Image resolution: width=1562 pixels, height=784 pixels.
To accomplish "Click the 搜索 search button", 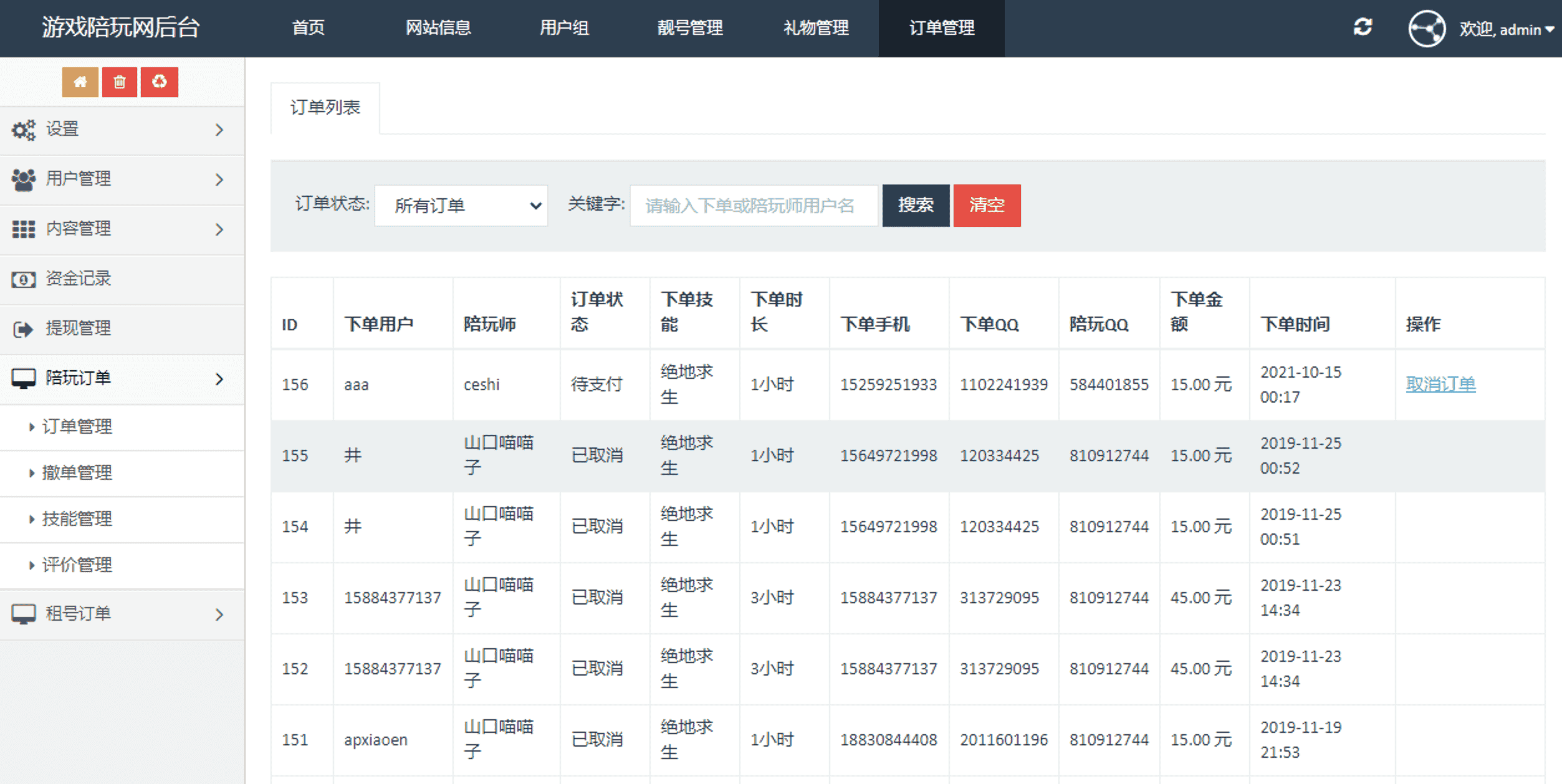I will (x=916, y=206).
